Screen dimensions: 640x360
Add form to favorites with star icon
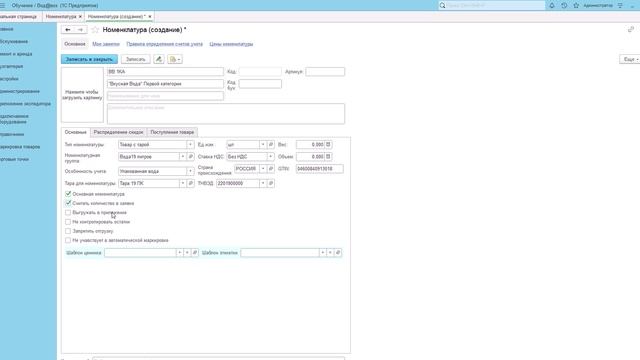pyautogui.click(x=95, y=30)
